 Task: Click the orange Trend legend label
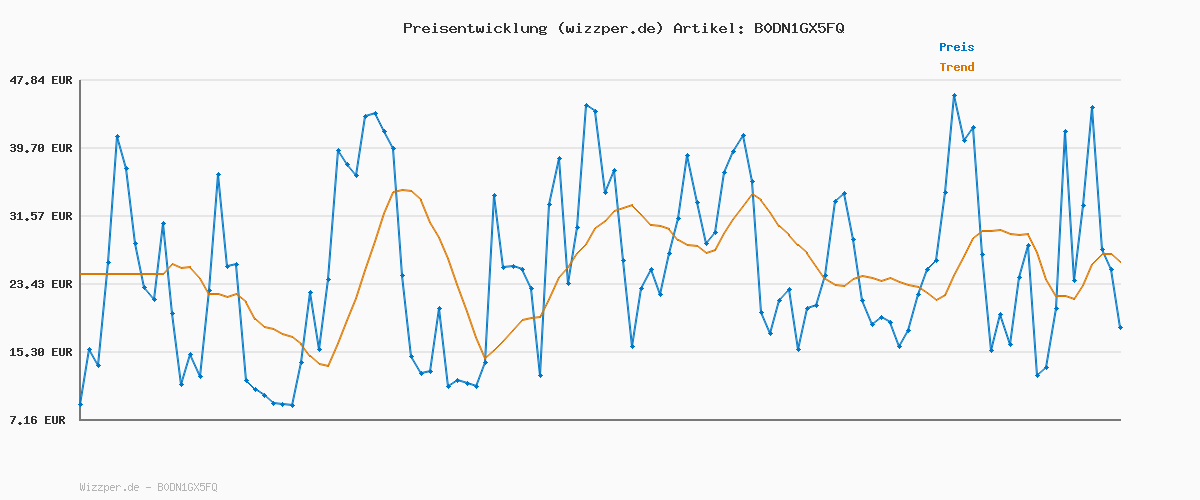pyautogui.click(x=956, y=67)
